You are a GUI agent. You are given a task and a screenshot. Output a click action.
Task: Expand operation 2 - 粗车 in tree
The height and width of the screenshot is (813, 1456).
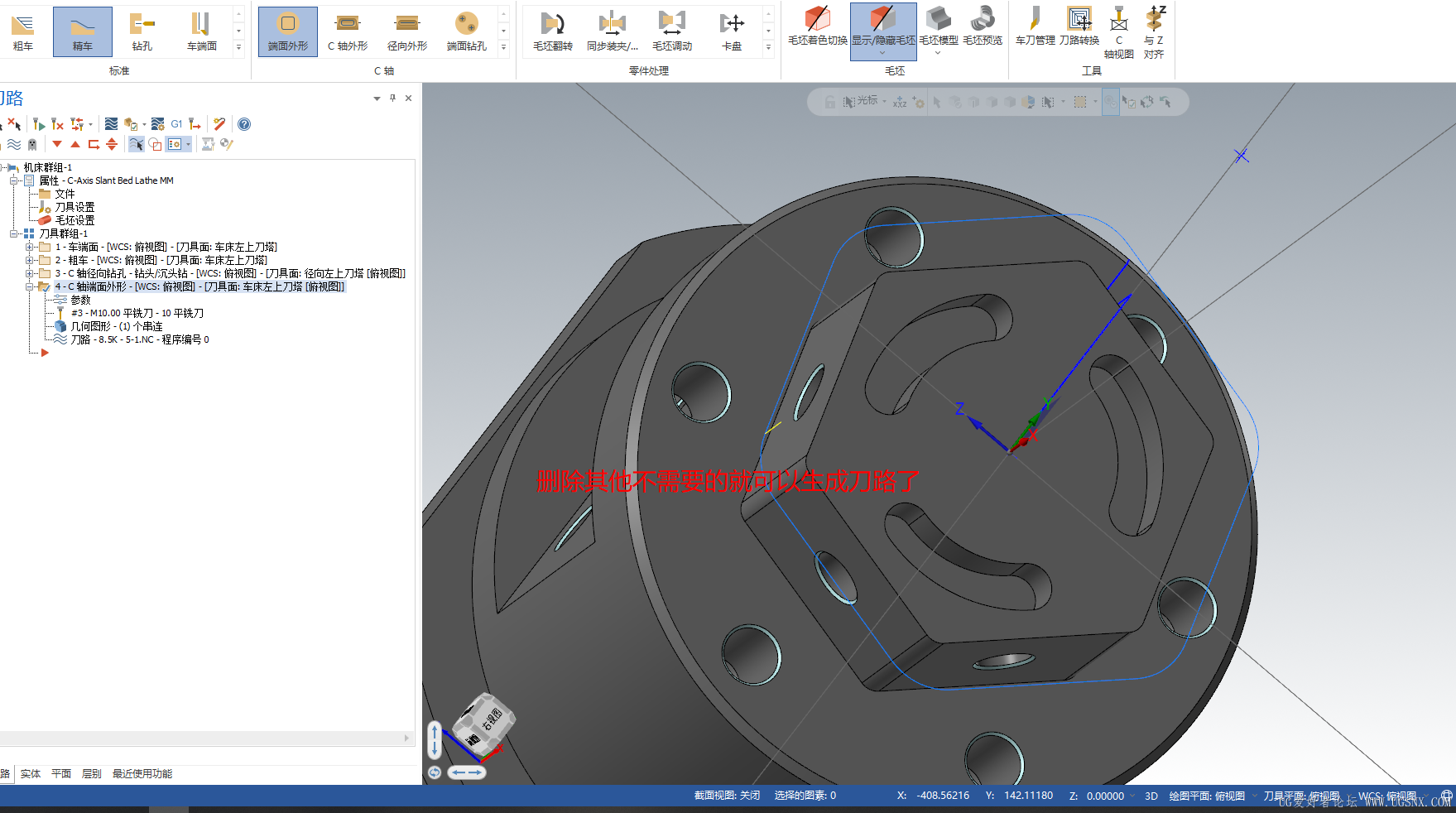click(x=30, y=260)
